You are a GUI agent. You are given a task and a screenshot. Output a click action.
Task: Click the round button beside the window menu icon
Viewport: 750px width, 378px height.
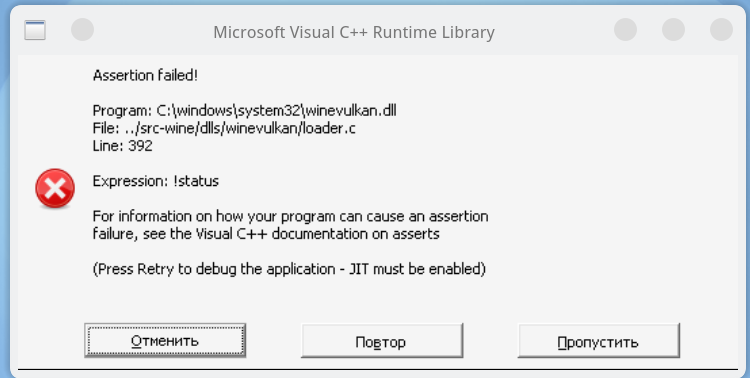pyautogui.click(x=82, y=30)
